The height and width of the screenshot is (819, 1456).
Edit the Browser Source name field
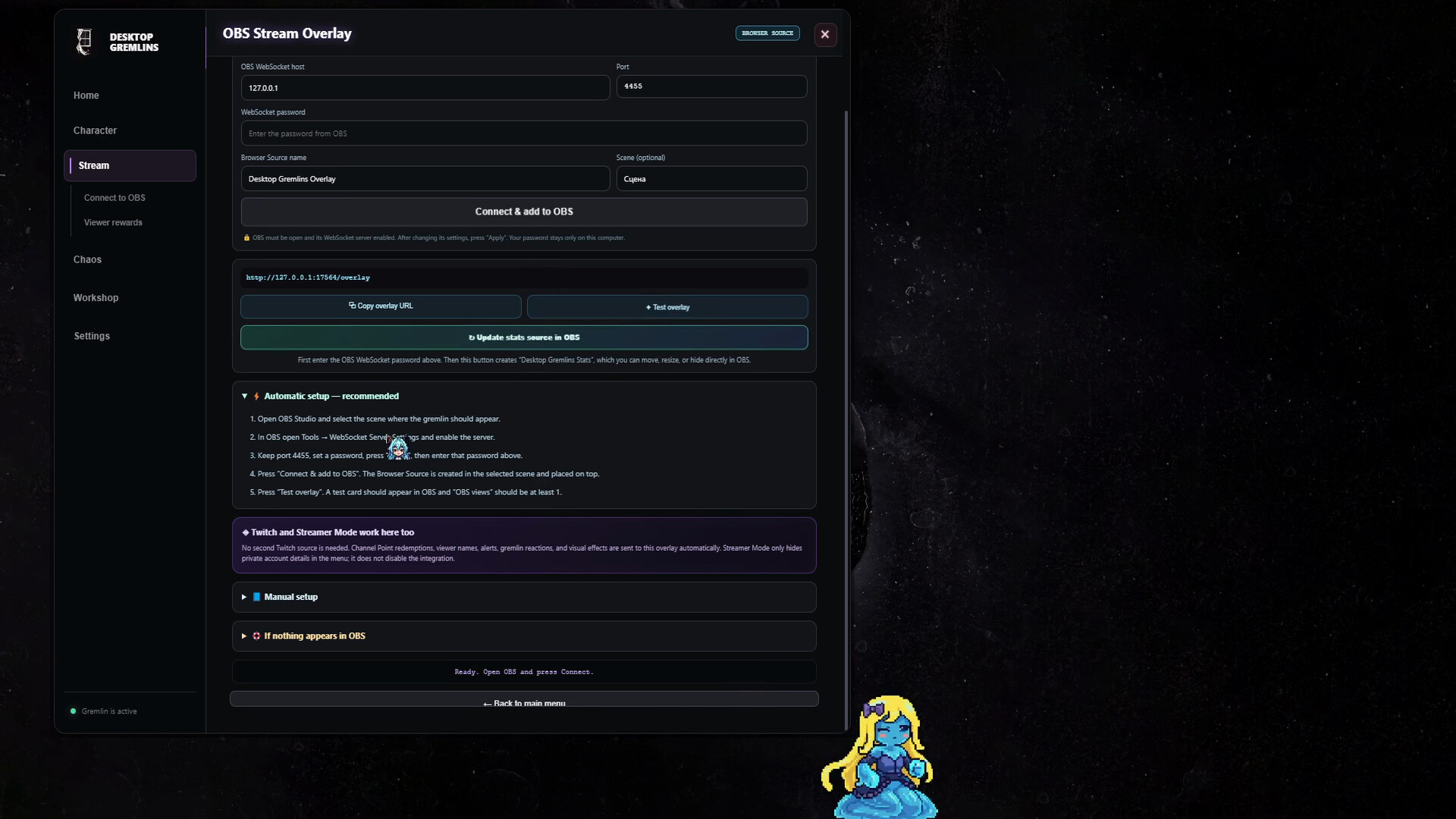(x=425, y=179)
